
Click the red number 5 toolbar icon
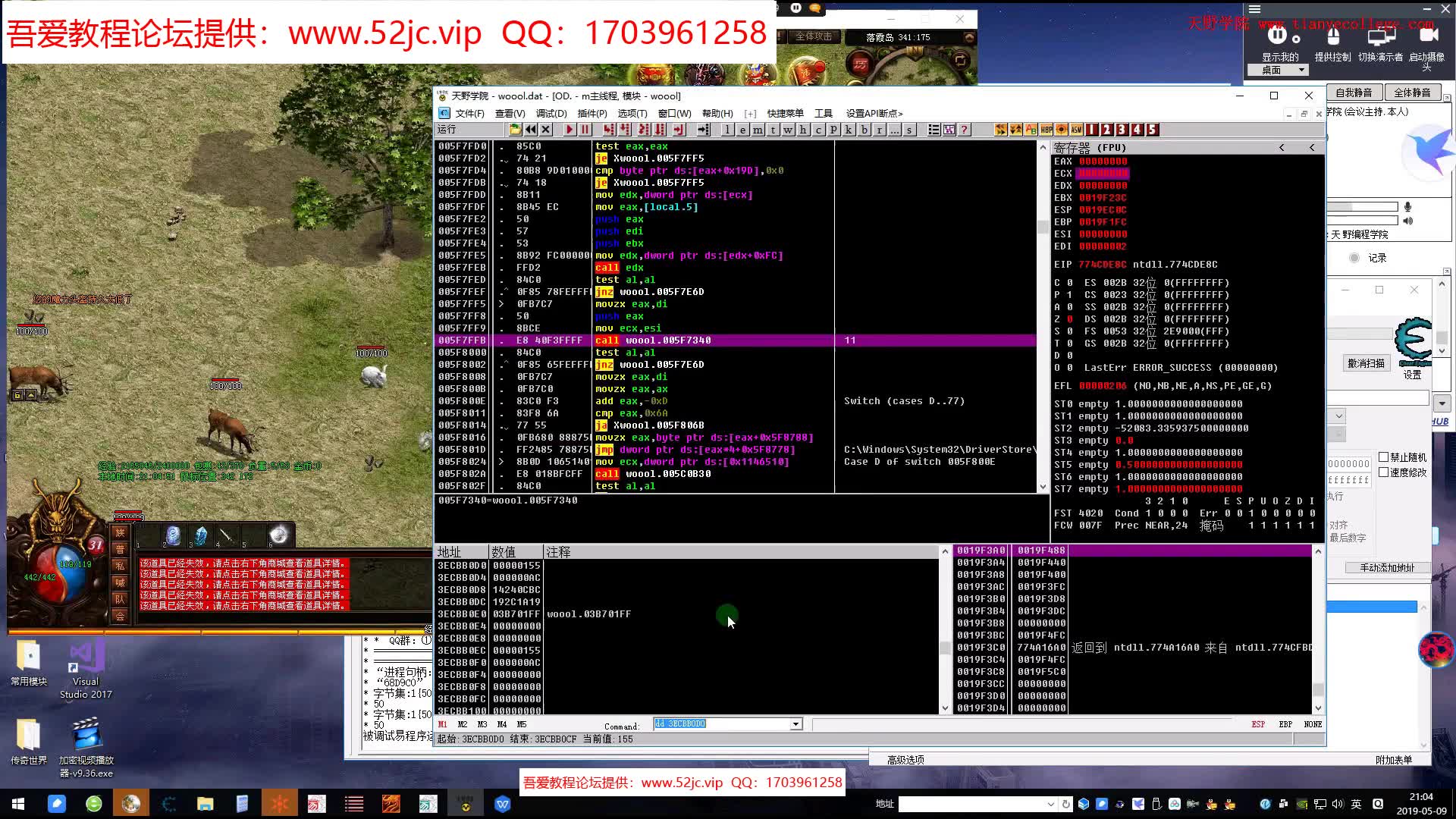[1153, 130]
